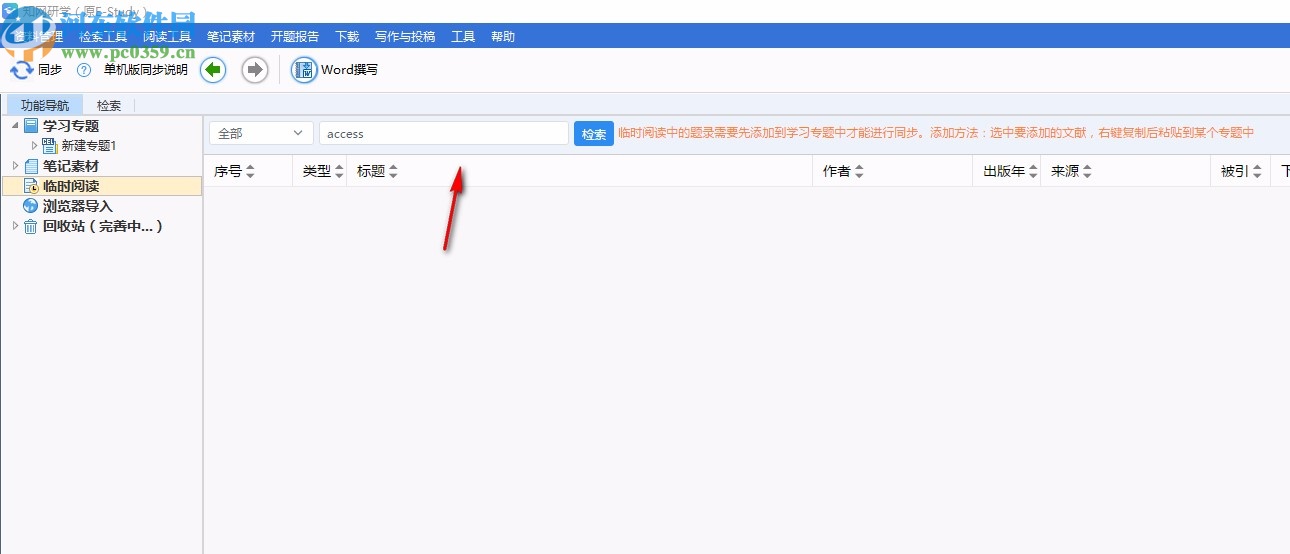Click the 浏览器导入 globe icon
This screenshot has width=1290, height=554.
pyautogui.click(x=31, y=206)
